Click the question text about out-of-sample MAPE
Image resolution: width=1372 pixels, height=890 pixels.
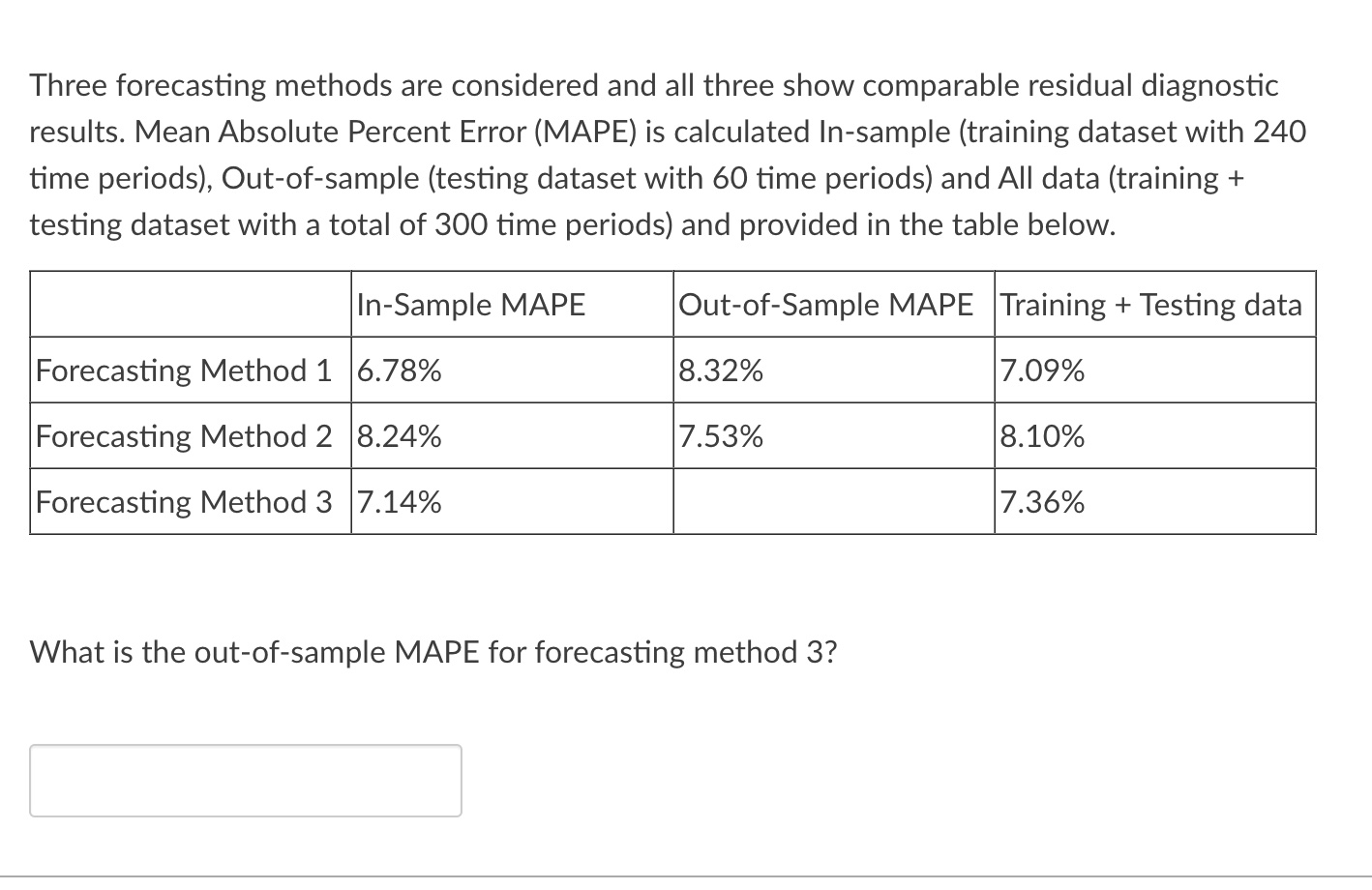[432, 652]
